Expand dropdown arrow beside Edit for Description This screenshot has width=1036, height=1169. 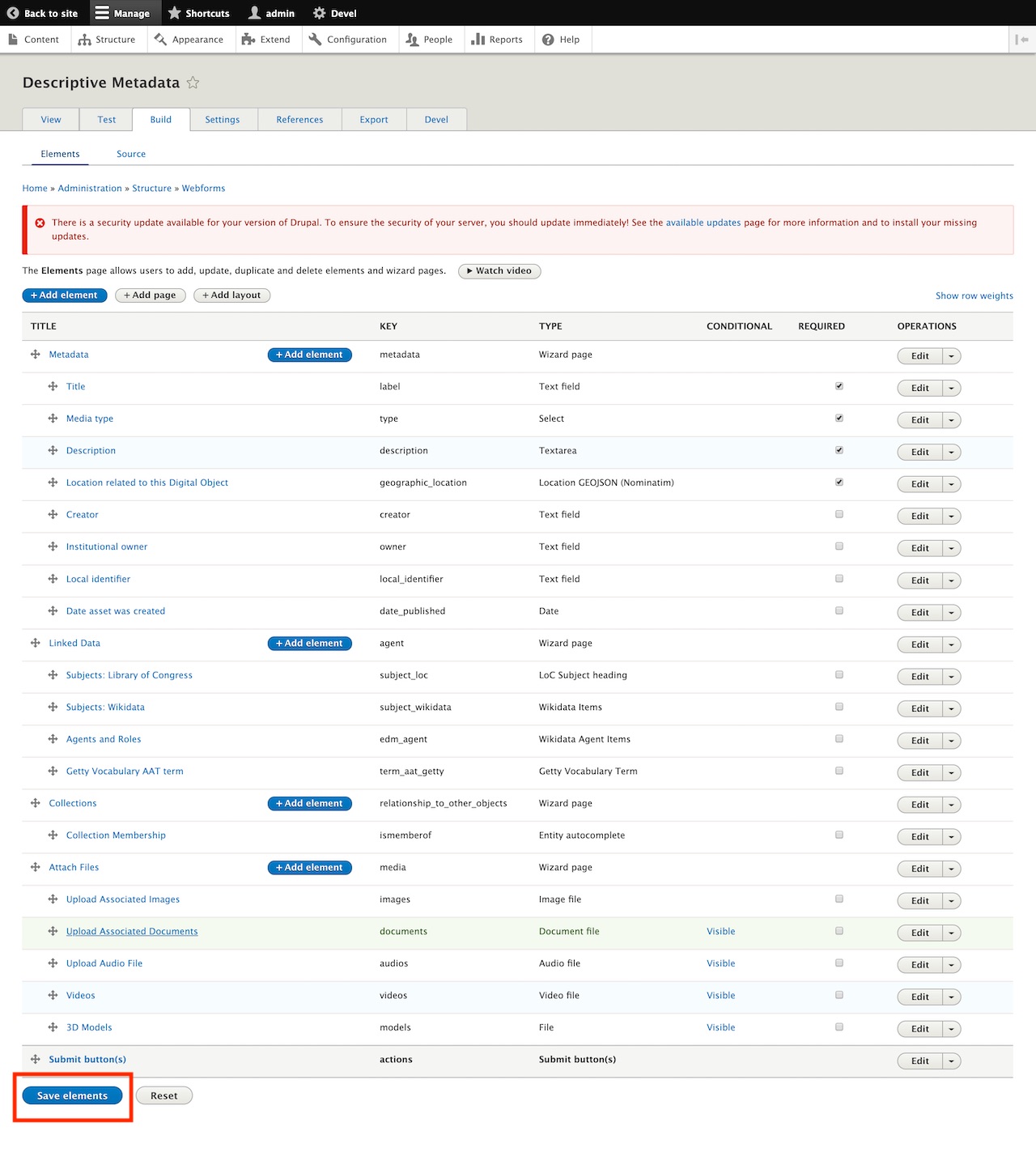tap(952, 453)
